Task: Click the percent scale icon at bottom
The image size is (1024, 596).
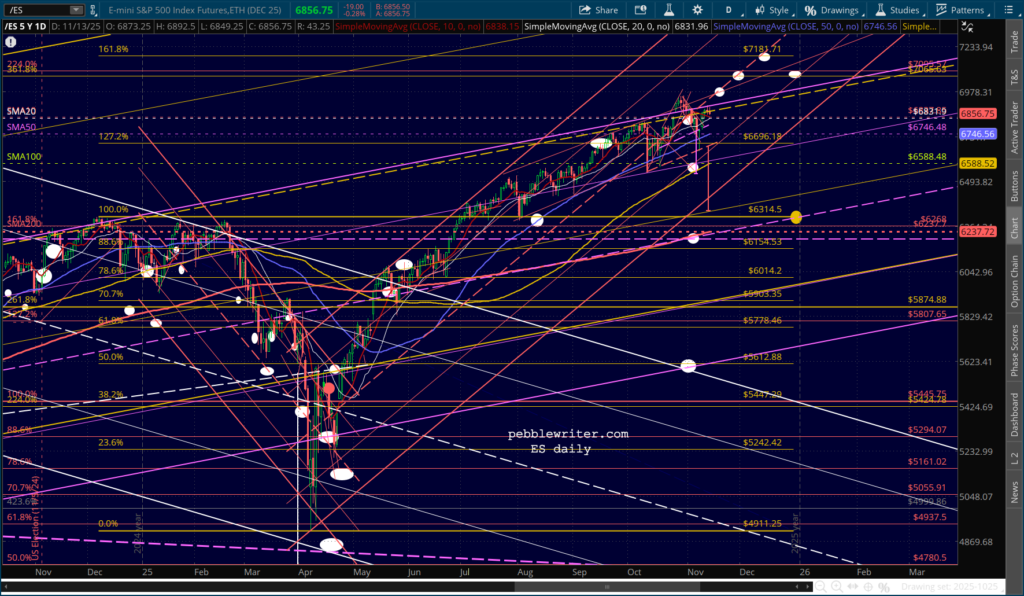Action: (884, 587)
